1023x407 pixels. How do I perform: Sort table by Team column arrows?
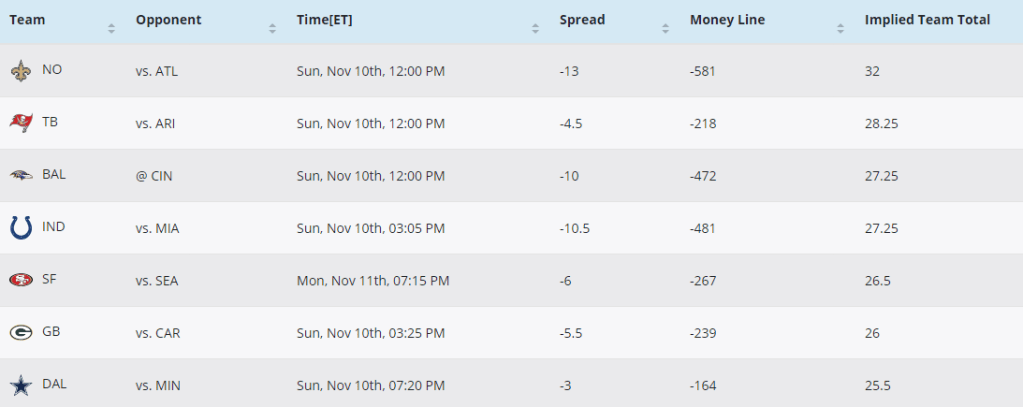click(111, 29)
